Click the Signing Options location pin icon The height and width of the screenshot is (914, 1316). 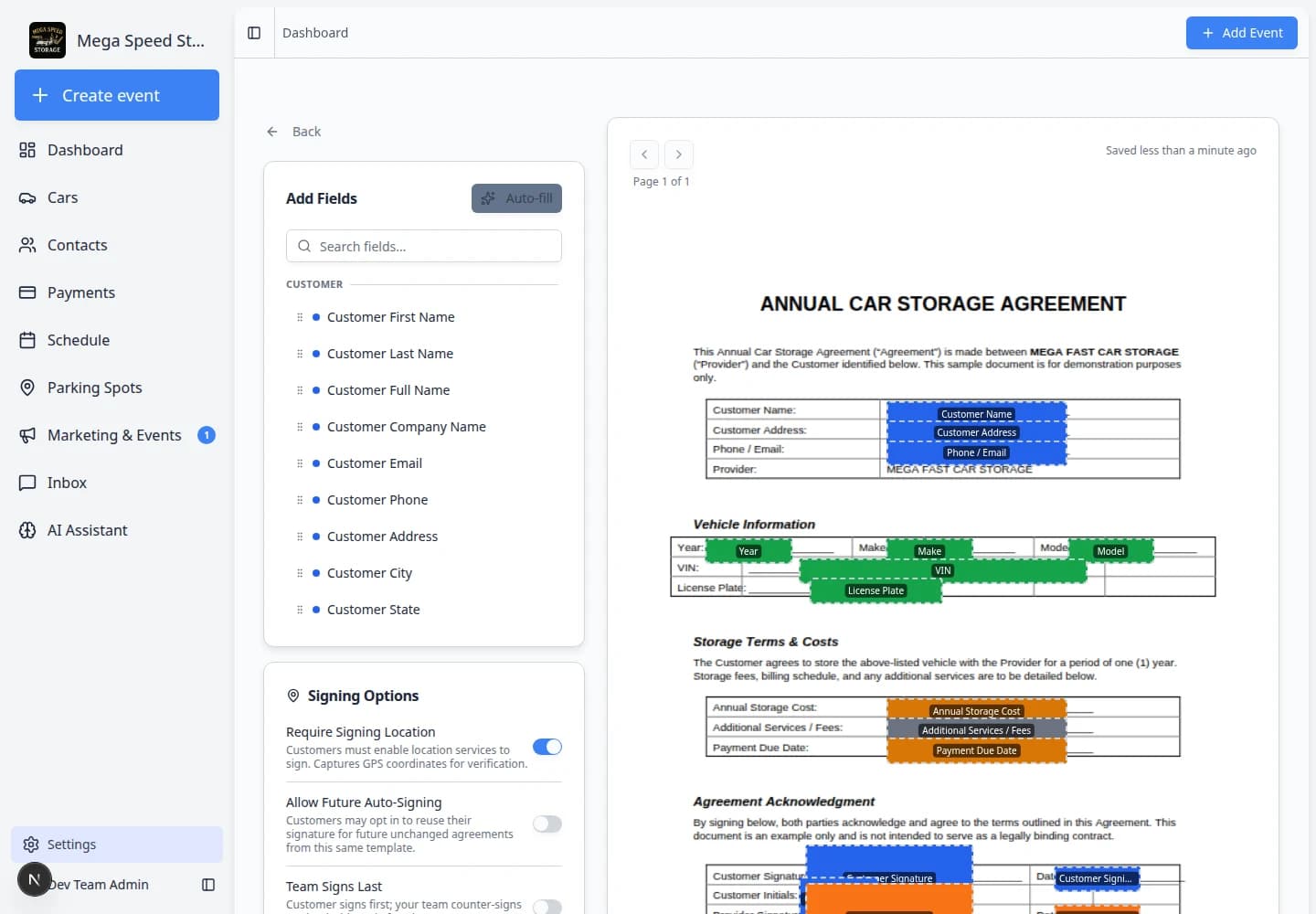pyautogui.click(x=293, y=696)
